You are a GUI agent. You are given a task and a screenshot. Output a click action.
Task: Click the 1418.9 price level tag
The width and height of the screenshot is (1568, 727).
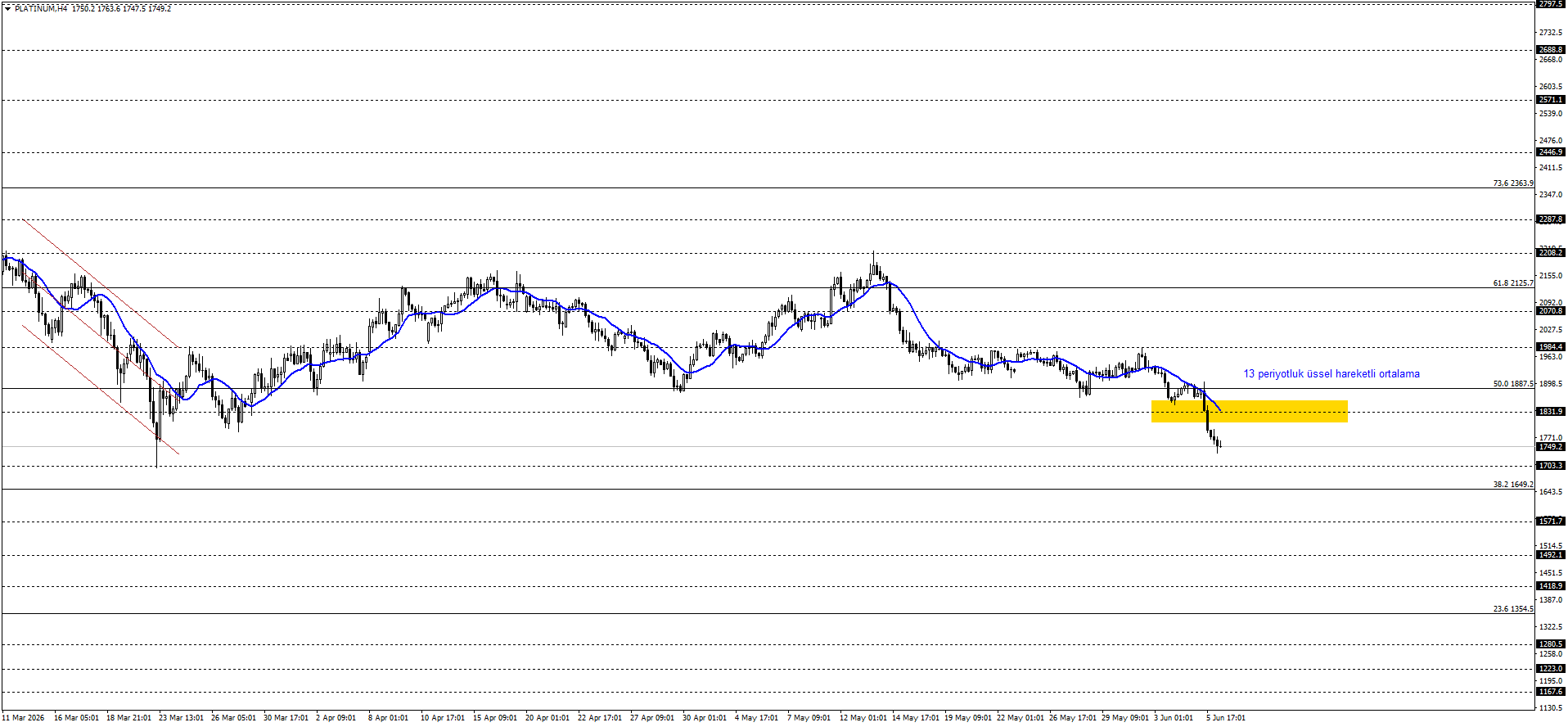[x=1551, y=586]
